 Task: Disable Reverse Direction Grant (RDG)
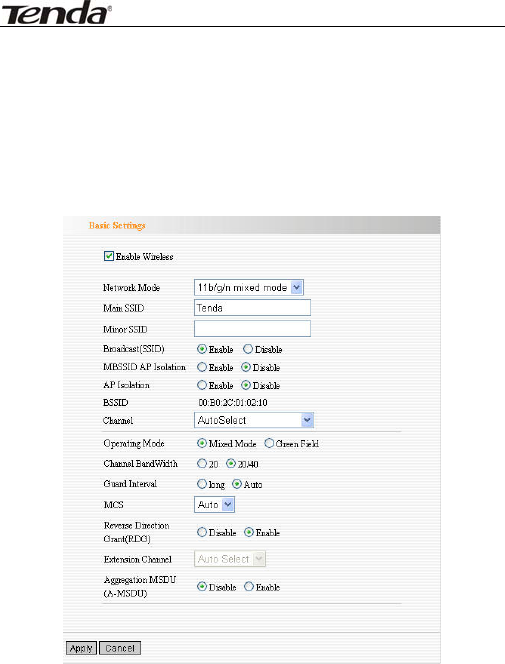coord(202,532)
